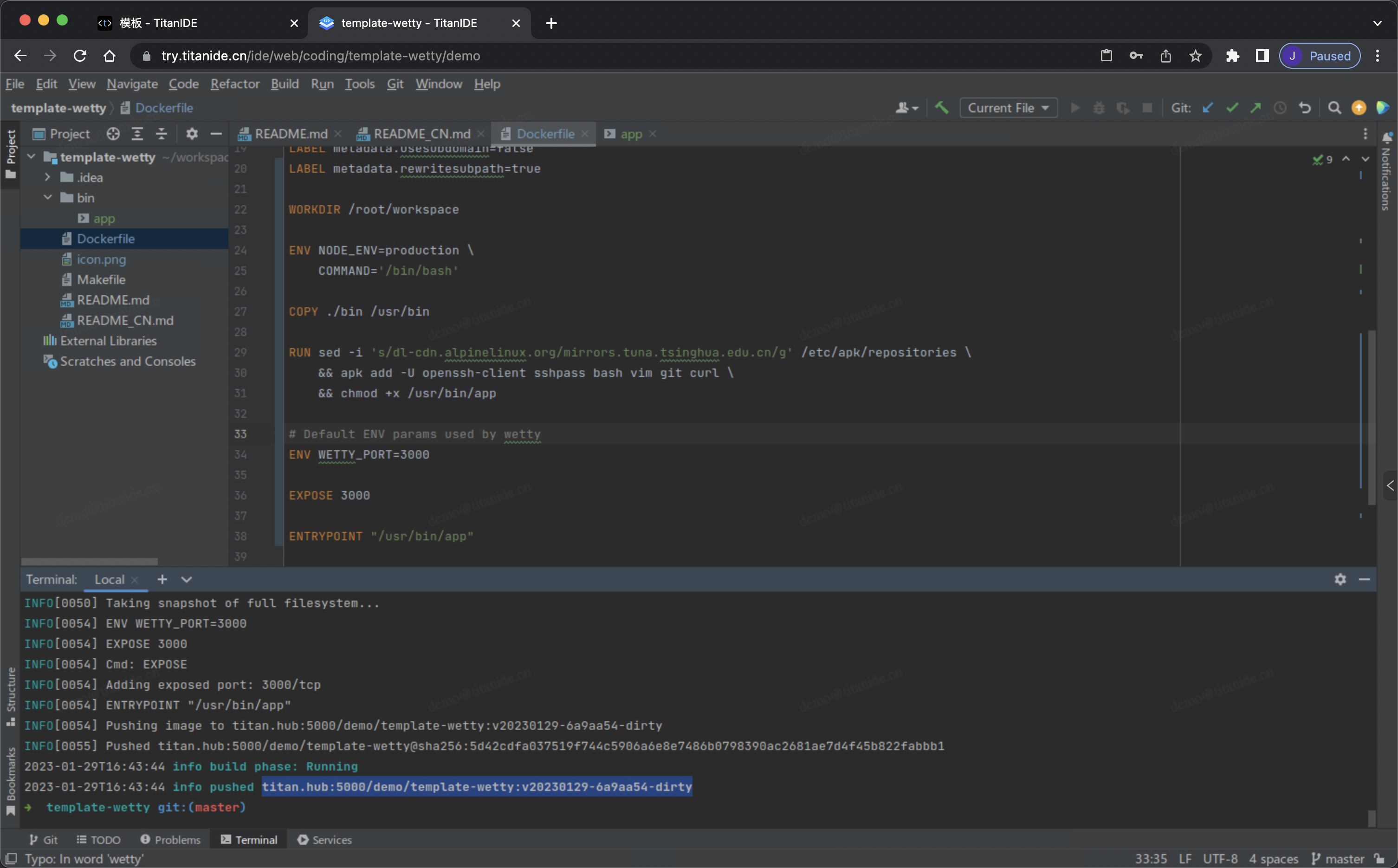Switch to README_CN.md editor tab
The width and height of the screenshot is (1398, 868).
(421, 134)
